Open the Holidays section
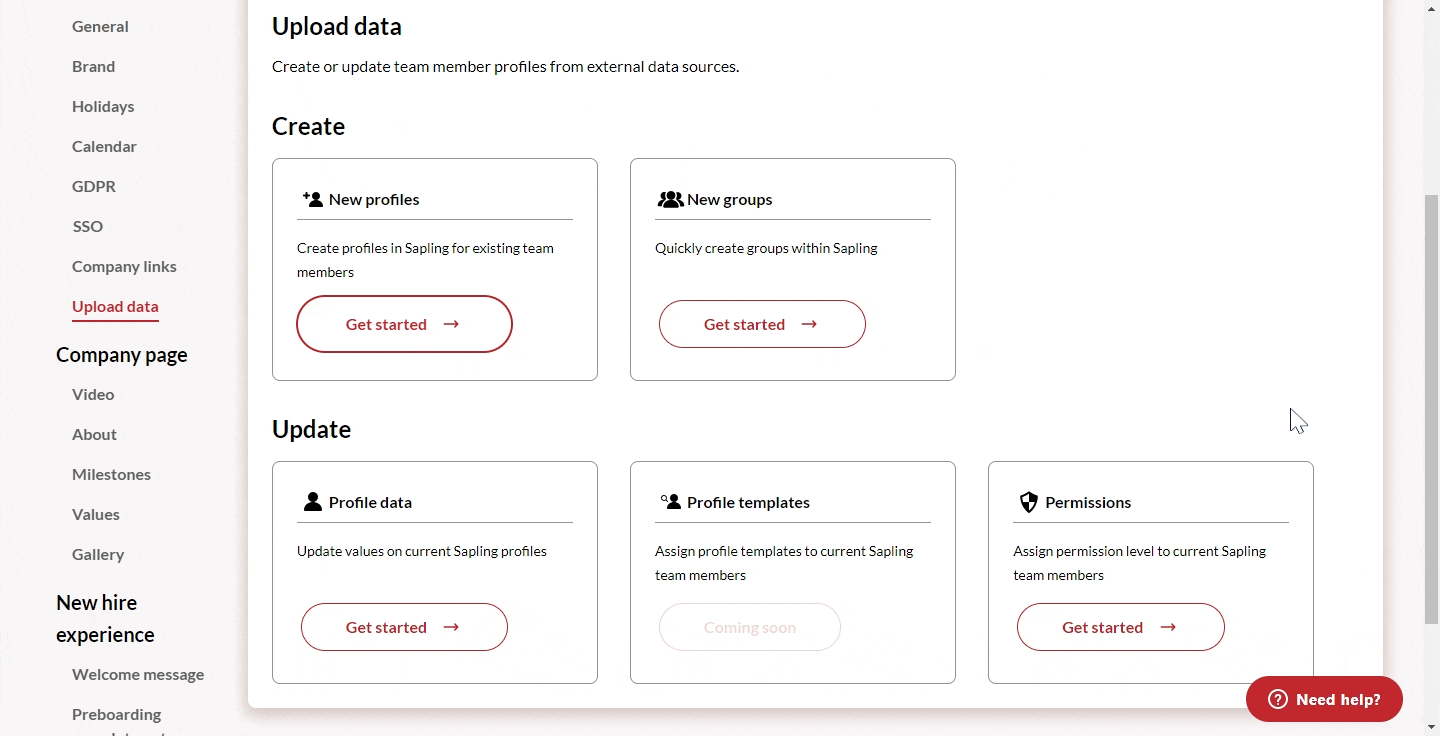 103,106
